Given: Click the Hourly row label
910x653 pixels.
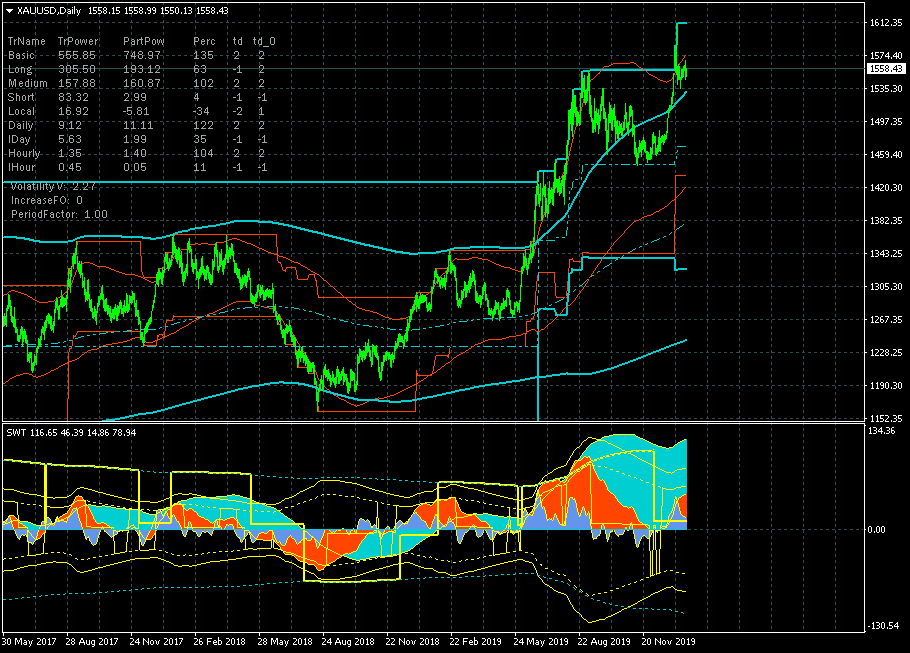Looking at the screenshot, I should (24, 153).
